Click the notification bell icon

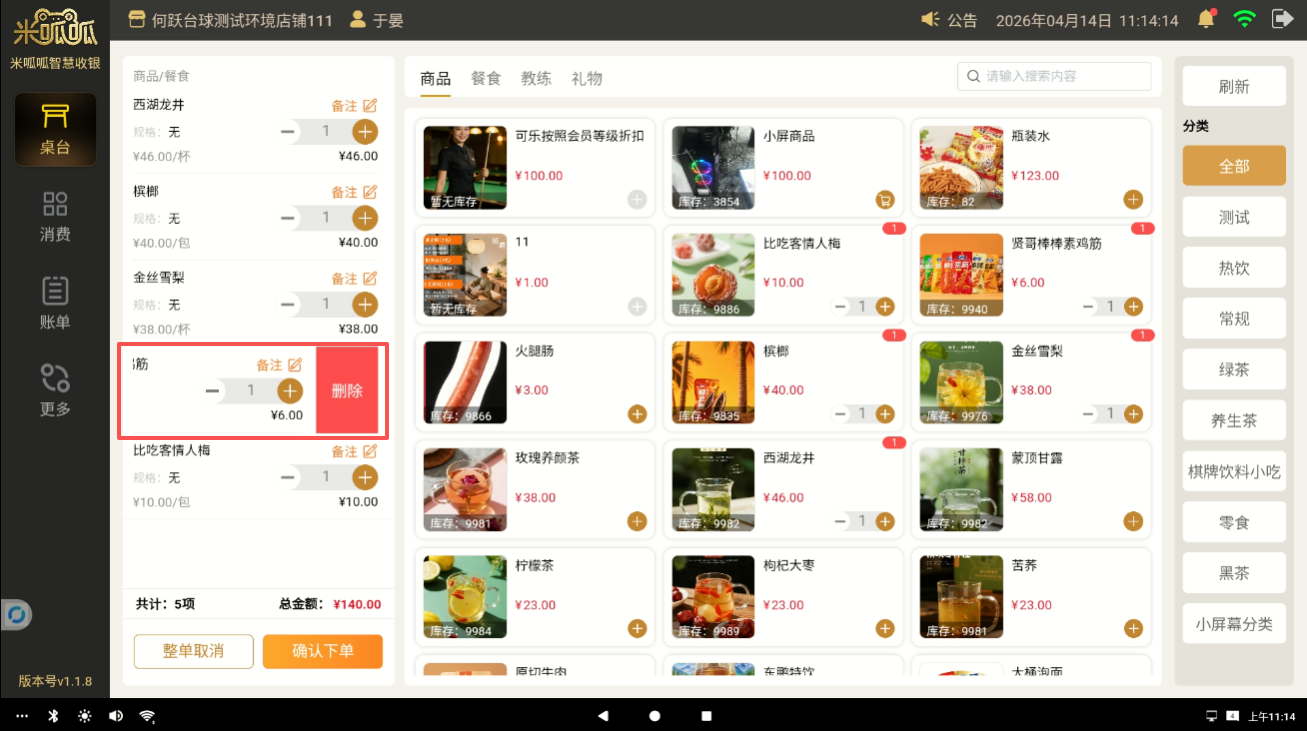[1206, 19]
